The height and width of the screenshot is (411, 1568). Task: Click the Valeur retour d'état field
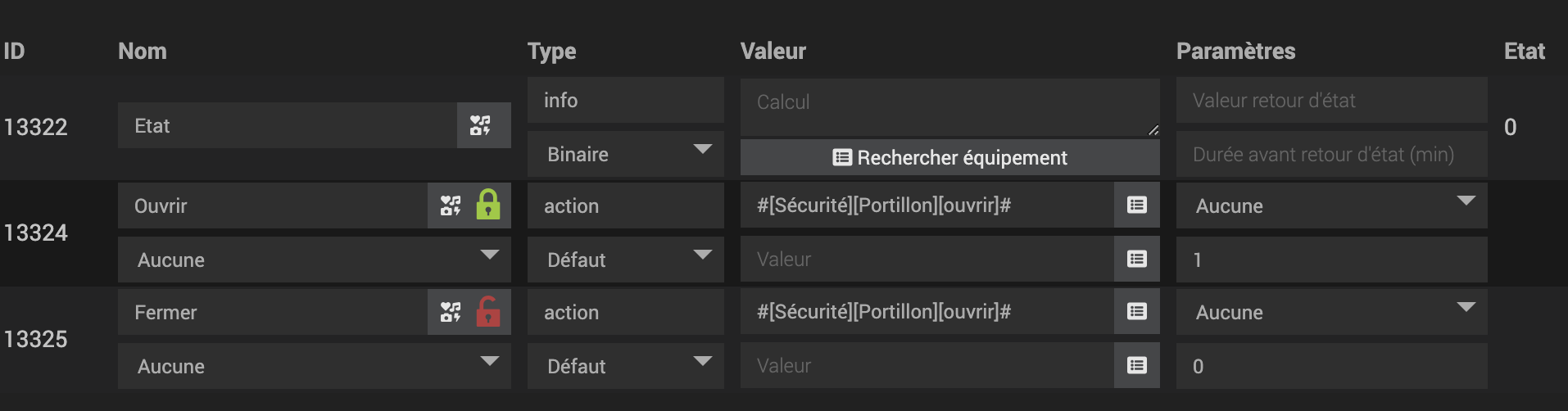[x=1331, y=101]
